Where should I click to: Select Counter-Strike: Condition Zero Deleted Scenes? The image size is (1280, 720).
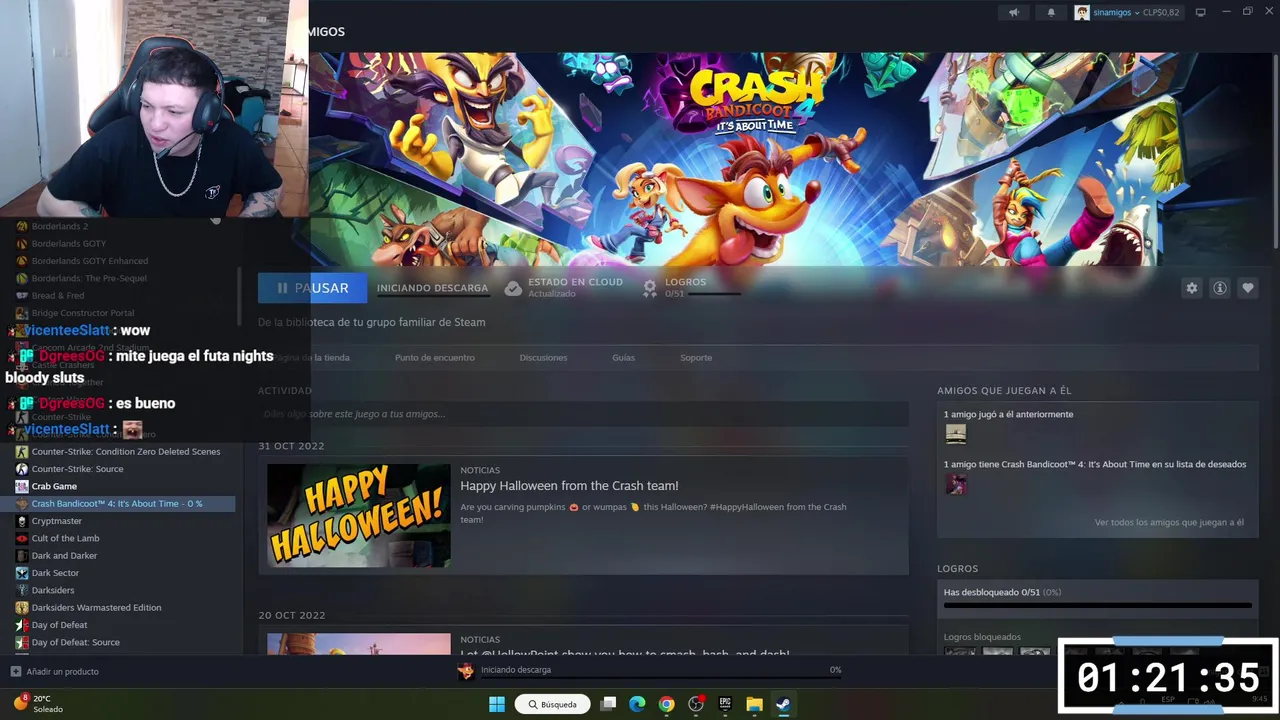126,451
